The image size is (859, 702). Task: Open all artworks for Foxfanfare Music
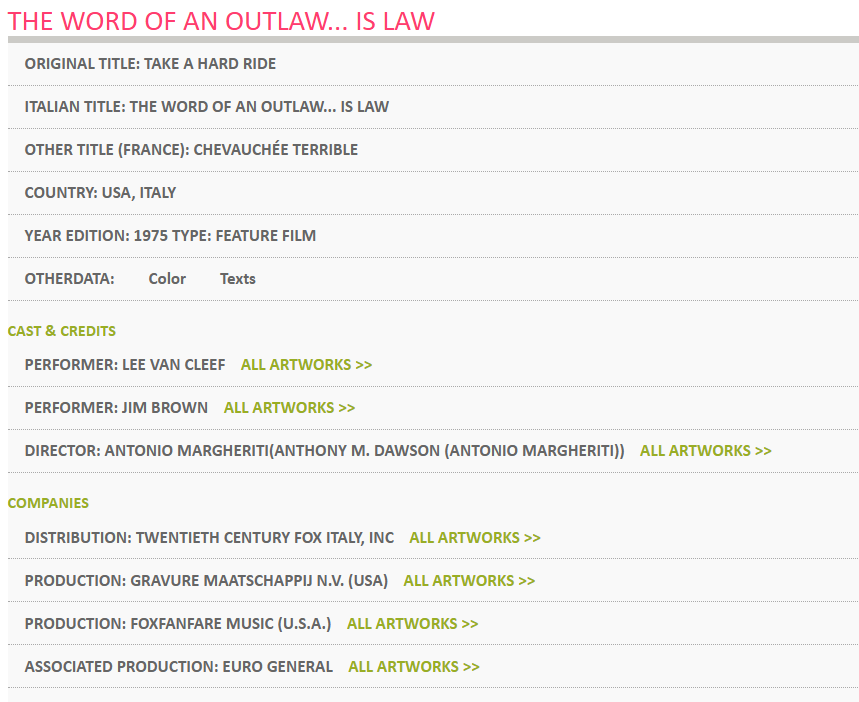point(412,624)
